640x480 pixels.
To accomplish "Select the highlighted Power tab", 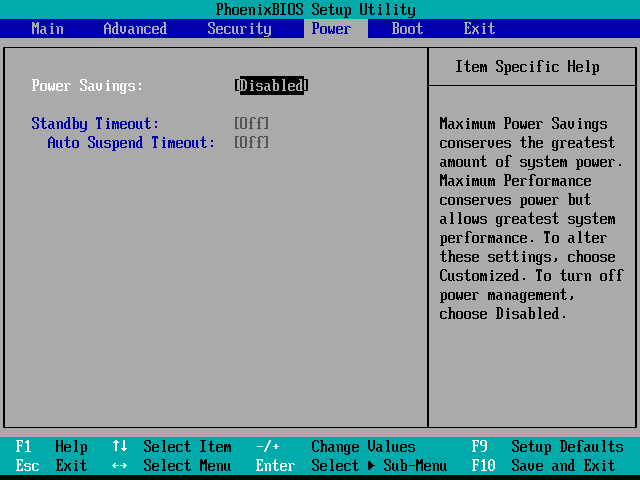I will pyautogui.click(x=331, y=29).
